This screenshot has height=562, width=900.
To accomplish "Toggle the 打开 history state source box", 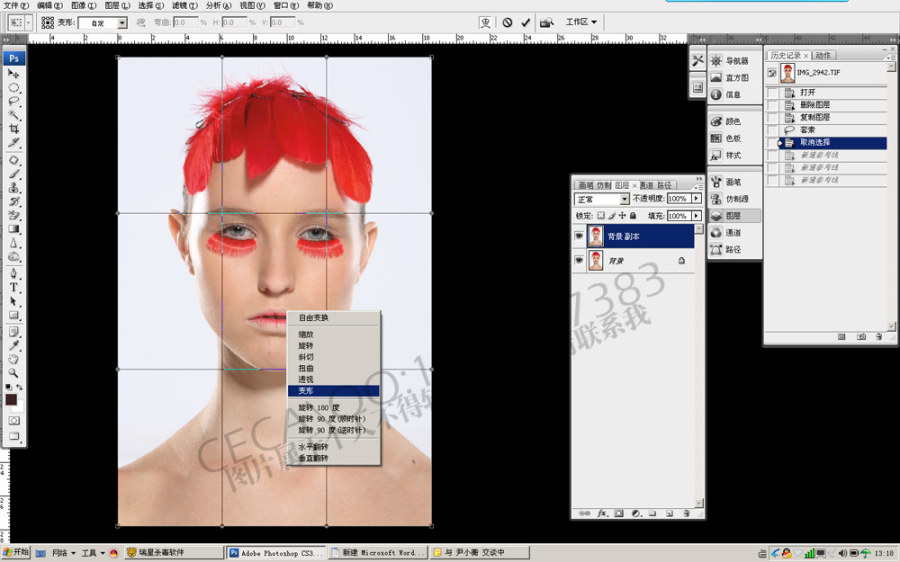I will point(773,92).
